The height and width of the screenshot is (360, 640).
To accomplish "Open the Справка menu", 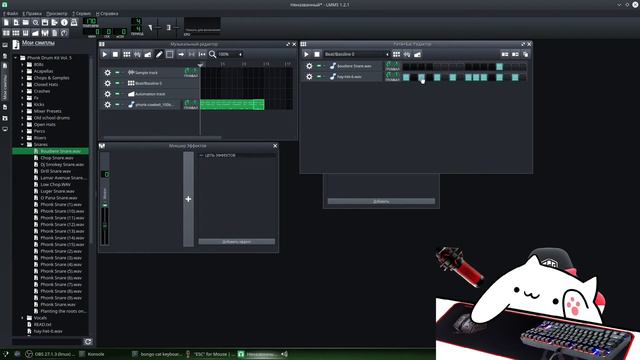I will coord(107,13).
